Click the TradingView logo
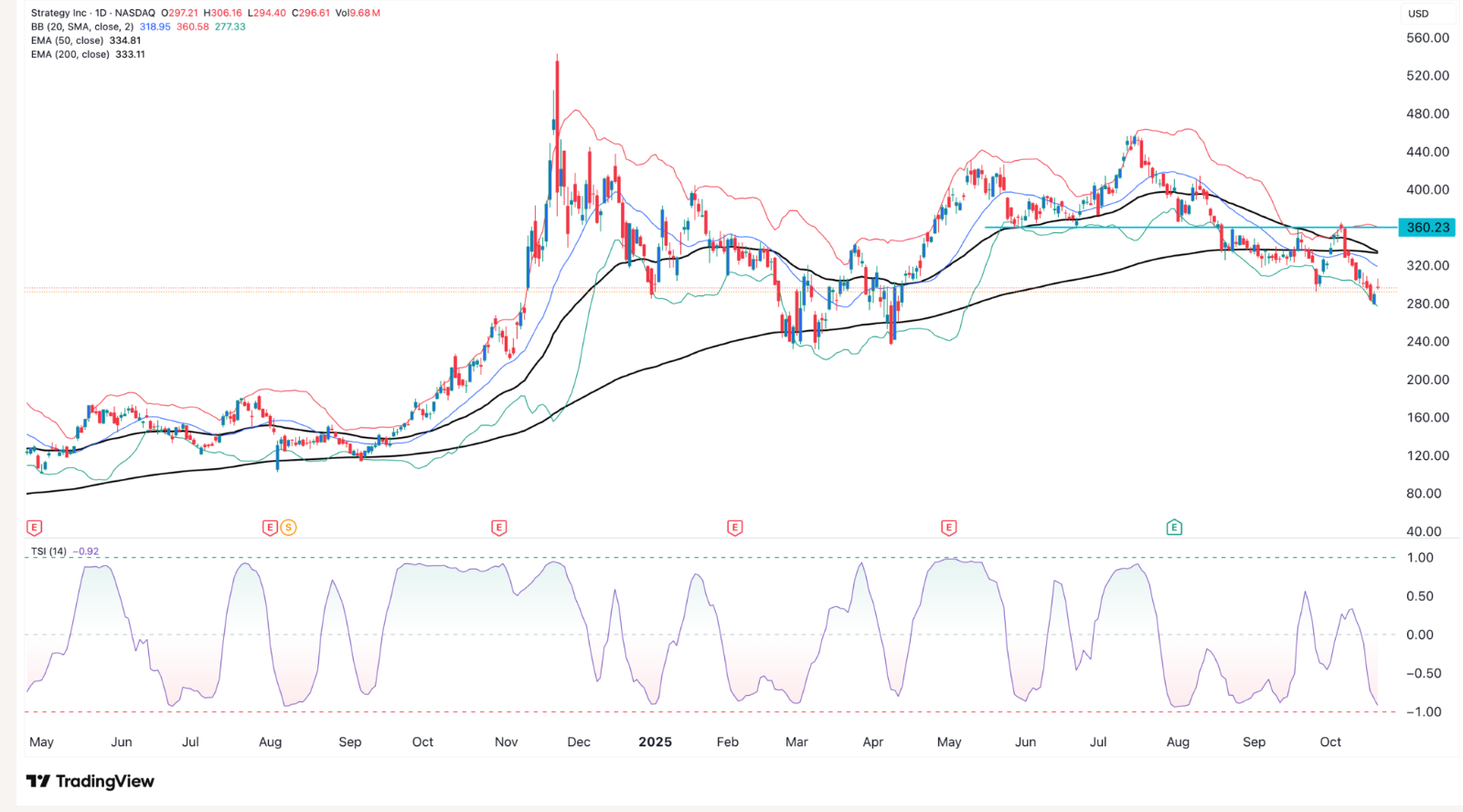Image resolution: width=1463 pixels, height=812 pixels. (90, 781)
